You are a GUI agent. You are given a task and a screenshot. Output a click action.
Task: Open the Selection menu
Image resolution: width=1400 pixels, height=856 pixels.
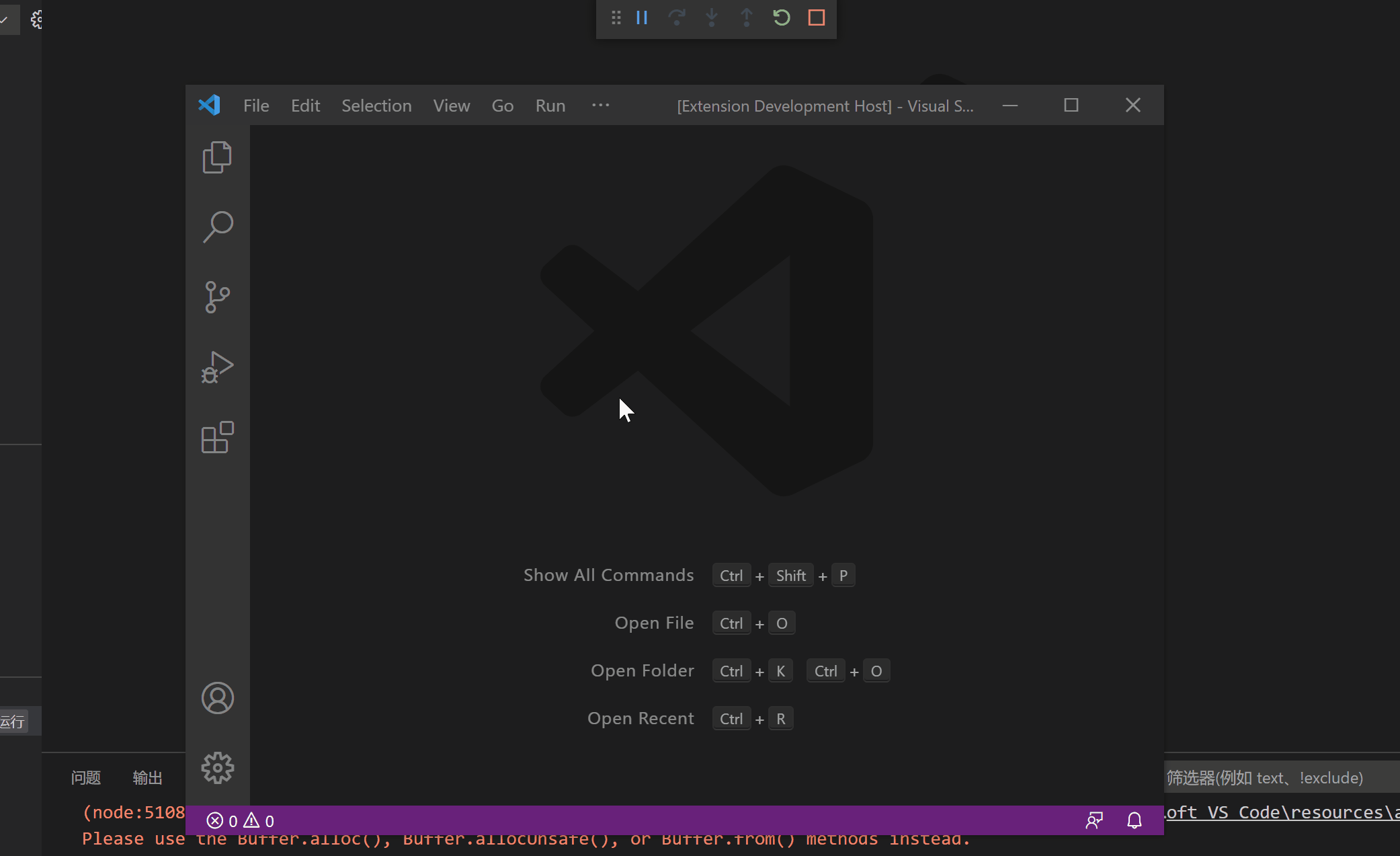point(376,106)
